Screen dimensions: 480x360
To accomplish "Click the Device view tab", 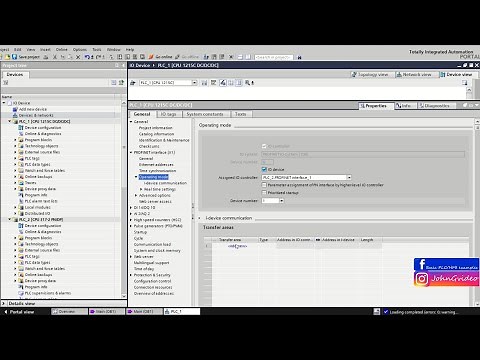I will tap(456, 75).
